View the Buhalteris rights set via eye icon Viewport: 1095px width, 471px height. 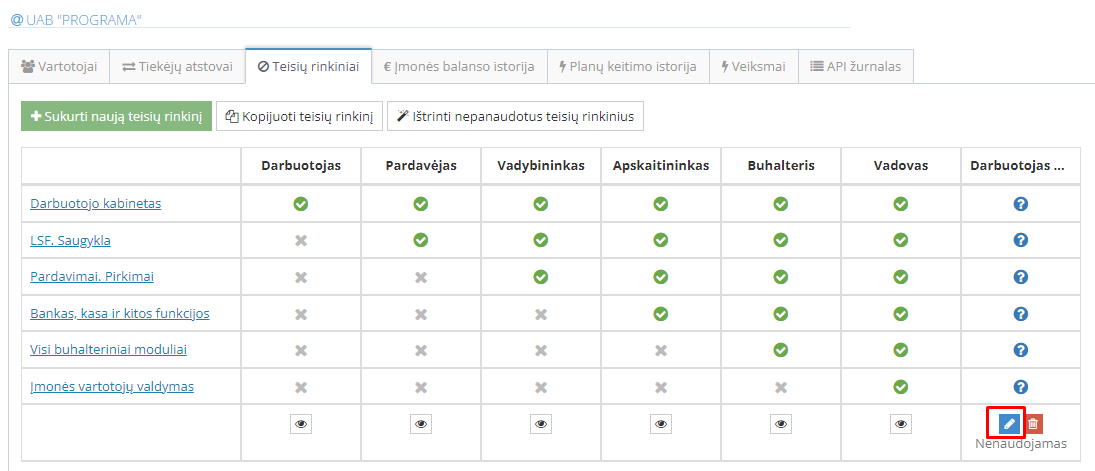click(x=781, y=424)
